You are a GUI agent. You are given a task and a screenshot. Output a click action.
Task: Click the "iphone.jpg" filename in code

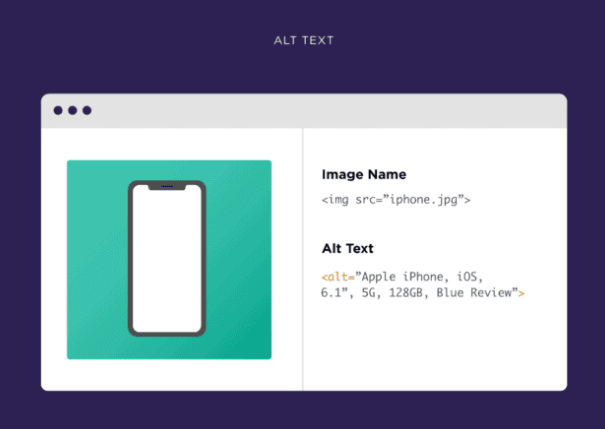coord(424,200)
